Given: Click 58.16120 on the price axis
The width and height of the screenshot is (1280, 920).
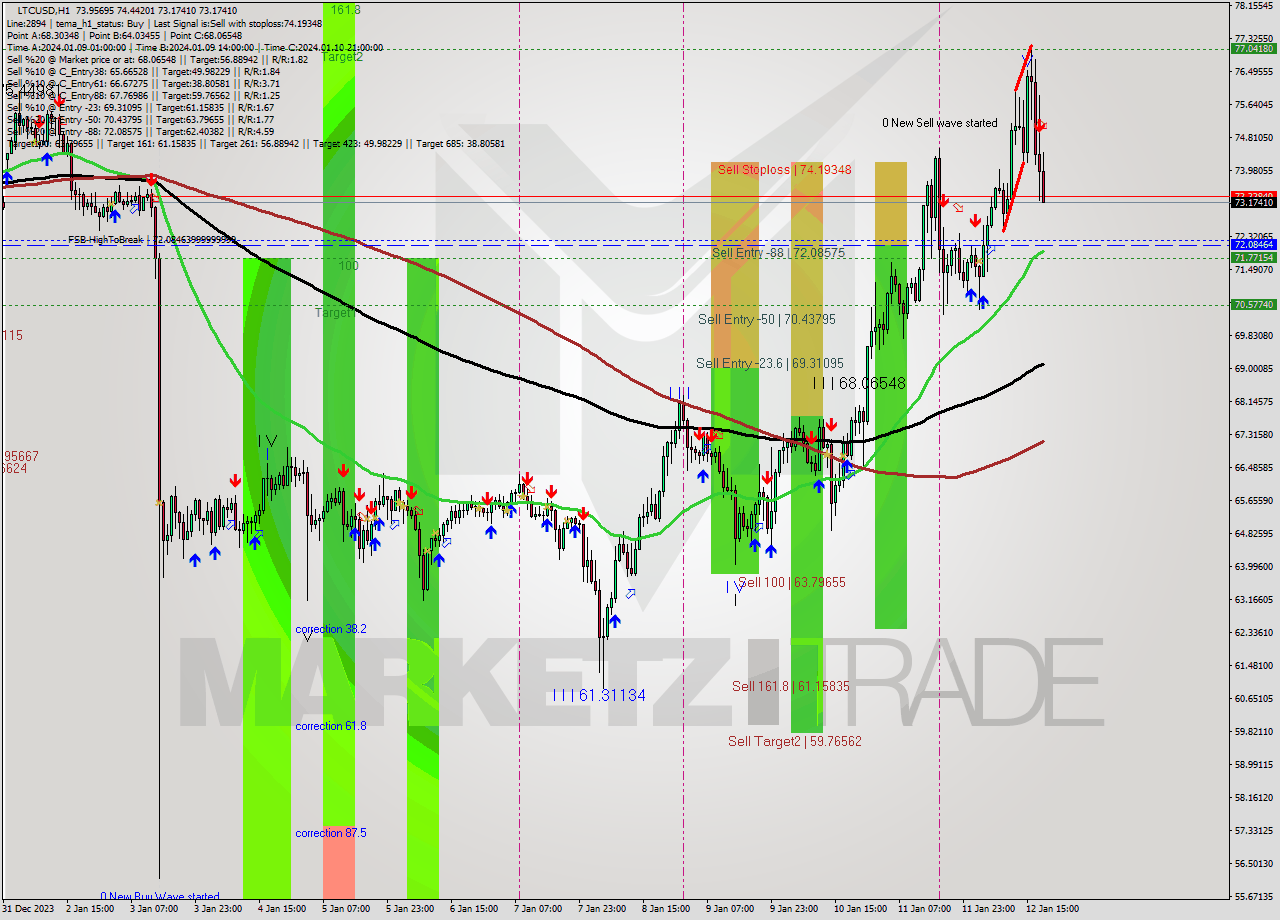Looking at the screenshot, I should pyautogui.click(x=1253, y=798).
